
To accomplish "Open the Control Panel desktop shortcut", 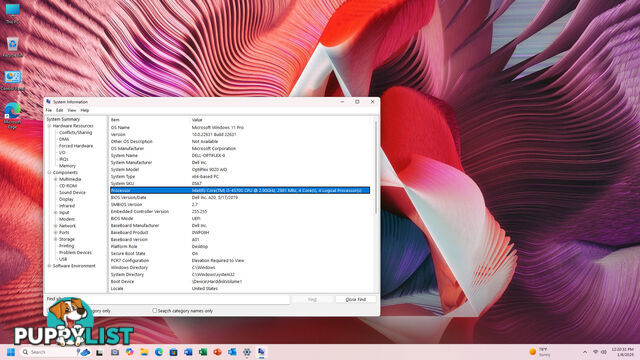I will [x=13, y=80].
